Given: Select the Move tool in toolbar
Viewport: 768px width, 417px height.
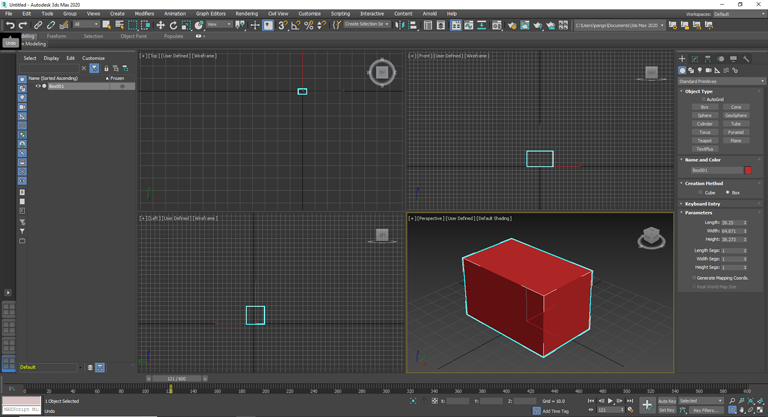Looking at the screenshot, I should pyautogui.click(x=160, y=25).
